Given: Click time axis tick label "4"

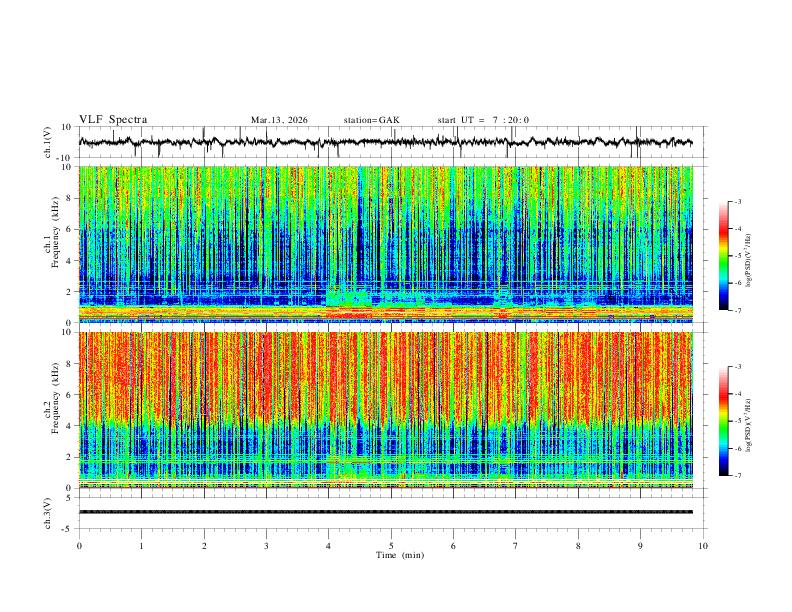Looking at the screenshot, I should click(329, 546).
